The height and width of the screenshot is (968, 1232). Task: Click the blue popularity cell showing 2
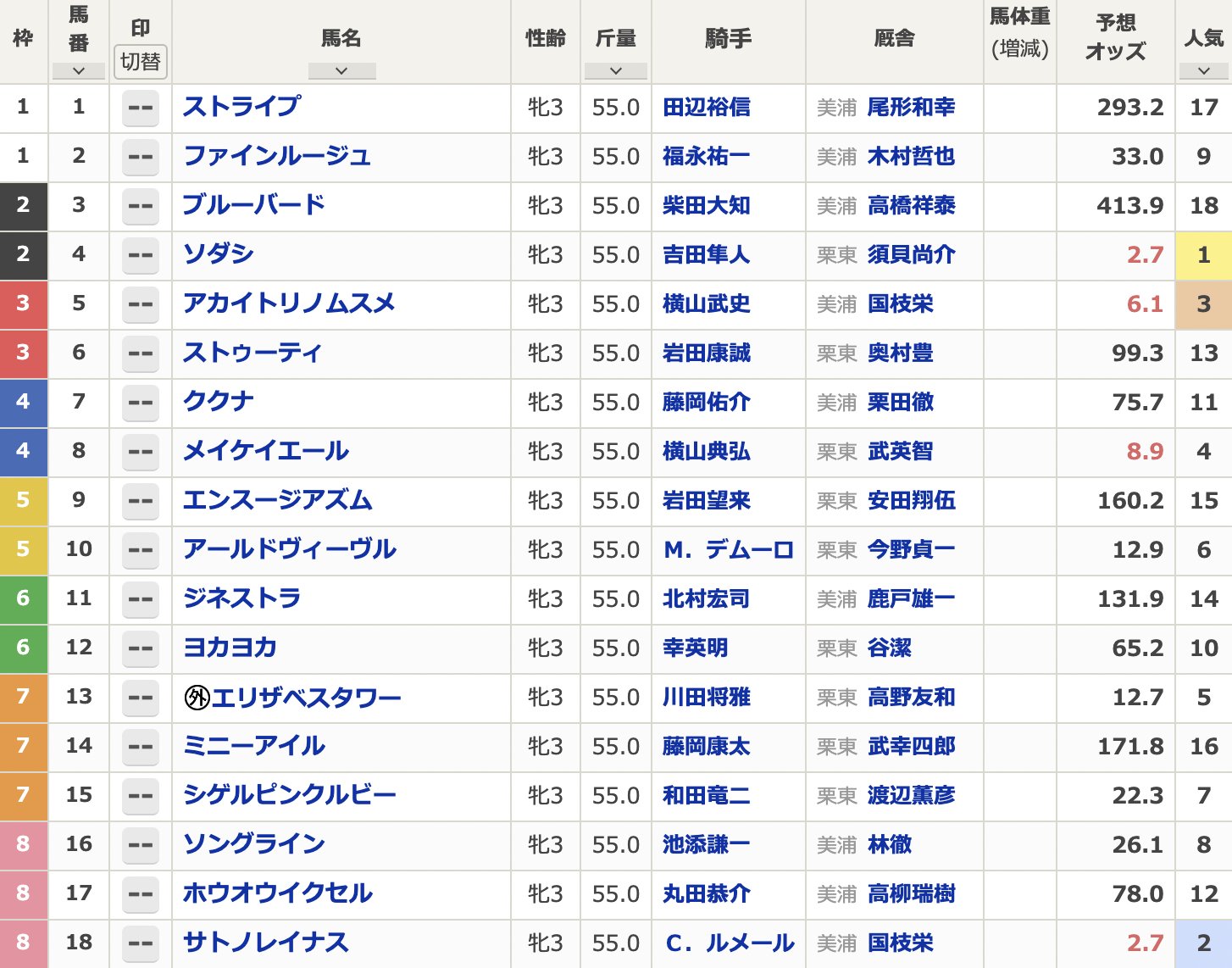[1203, 943]
